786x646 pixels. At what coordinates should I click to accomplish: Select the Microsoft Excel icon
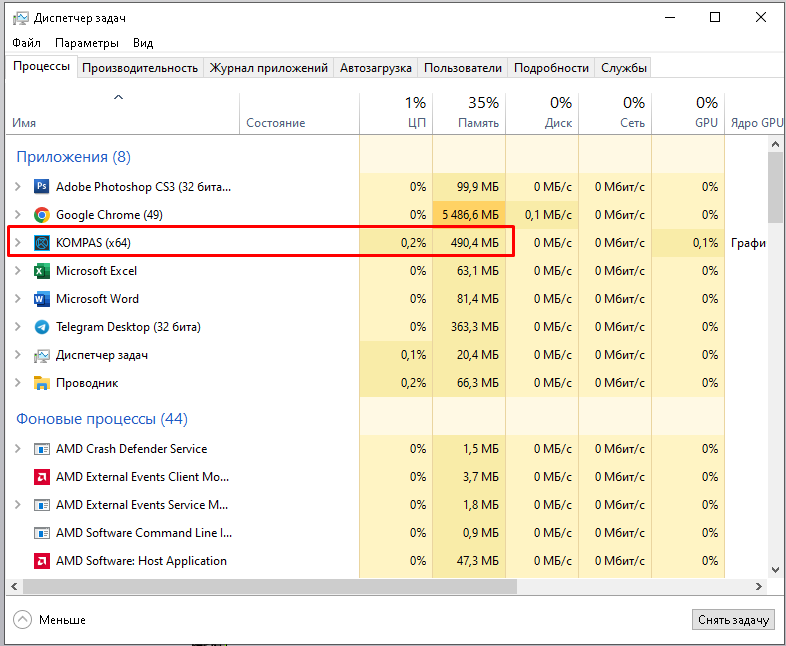(x=42, y=271)
